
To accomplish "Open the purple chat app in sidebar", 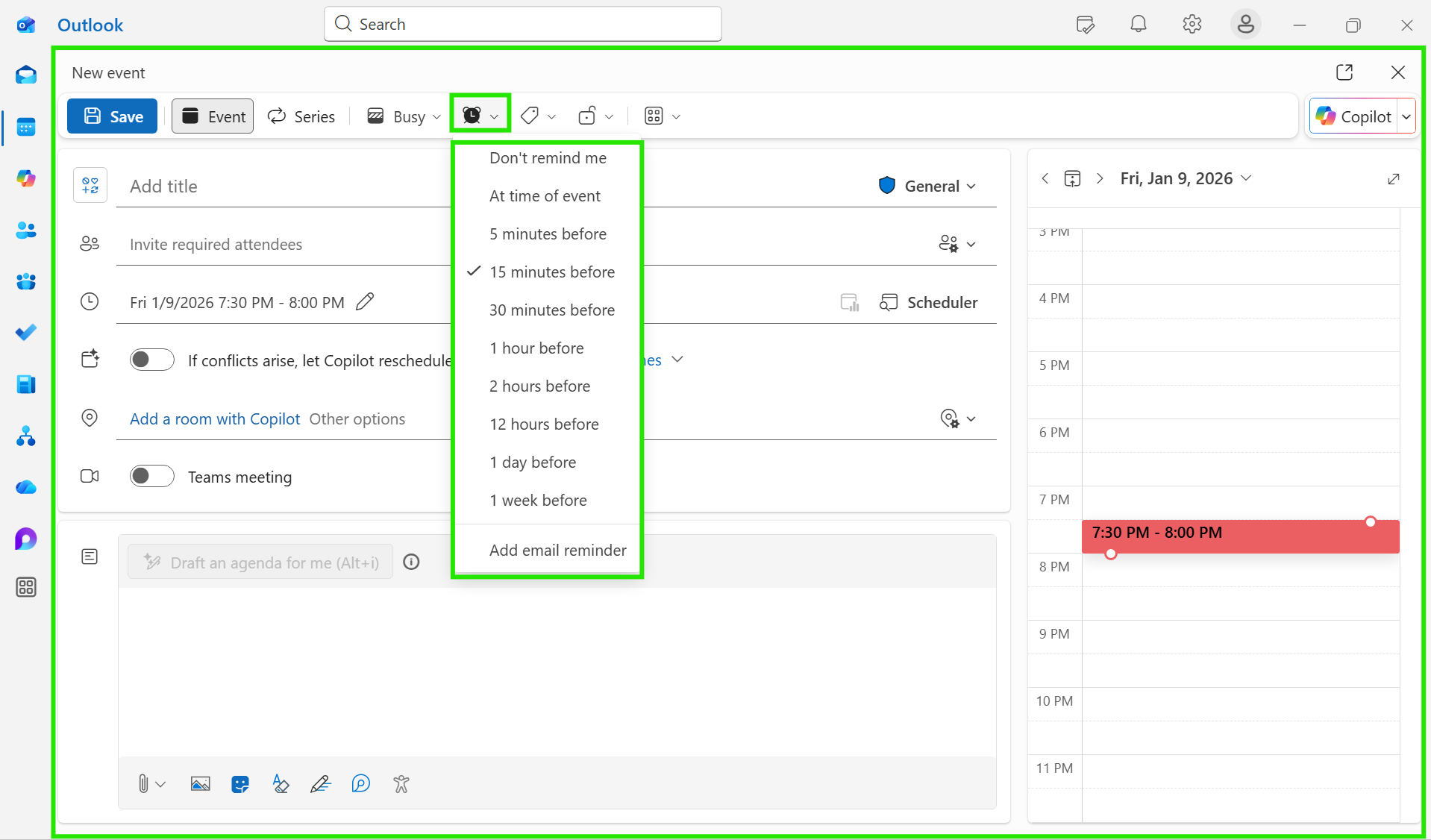I will pos(26,539).
